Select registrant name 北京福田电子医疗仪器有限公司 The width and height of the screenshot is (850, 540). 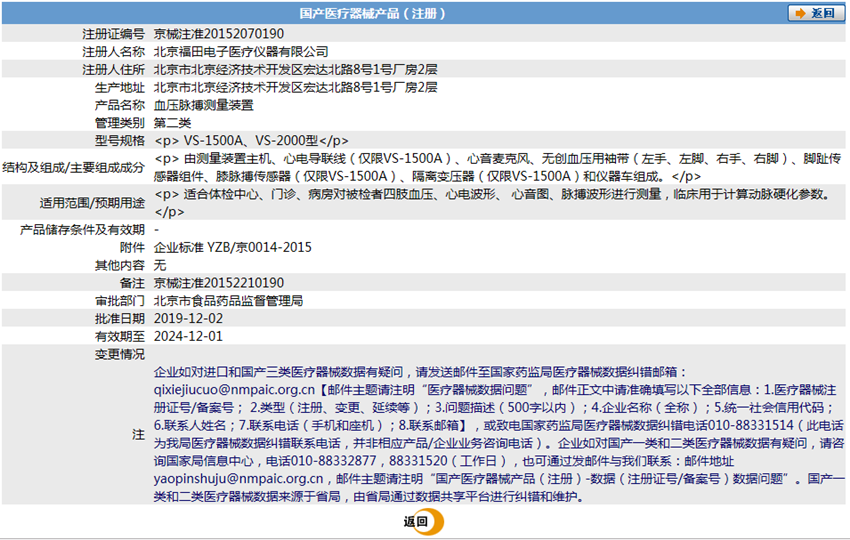[241, 52]
